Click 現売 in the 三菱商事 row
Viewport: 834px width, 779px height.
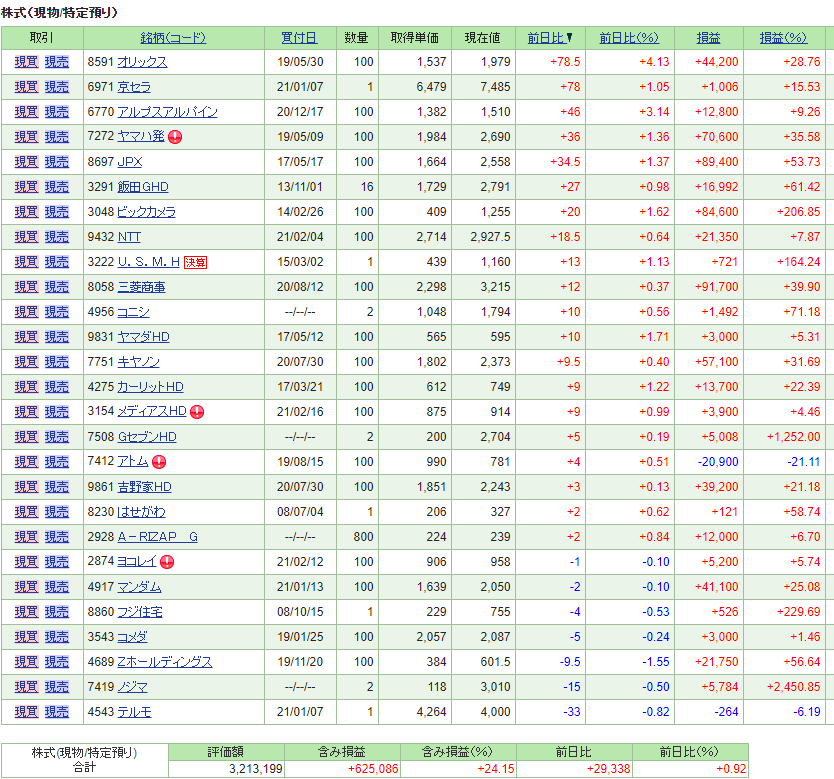tap(57, 287)
